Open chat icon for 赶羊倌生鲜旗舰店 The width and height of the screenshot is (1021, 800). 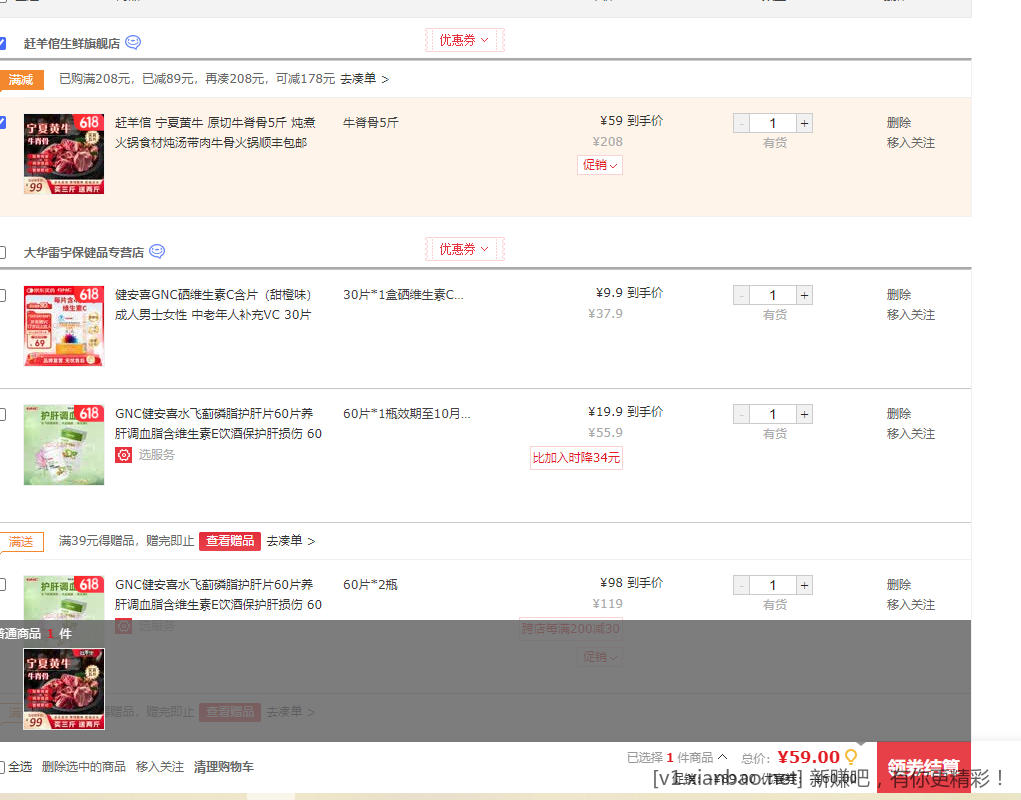tap(133, 42)
